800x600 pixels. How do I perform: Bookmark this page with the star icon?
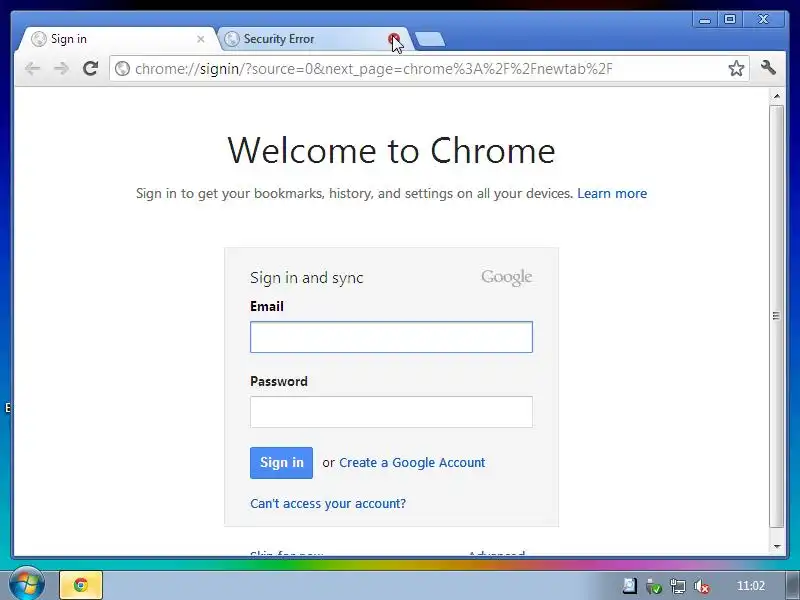[736, 68]
